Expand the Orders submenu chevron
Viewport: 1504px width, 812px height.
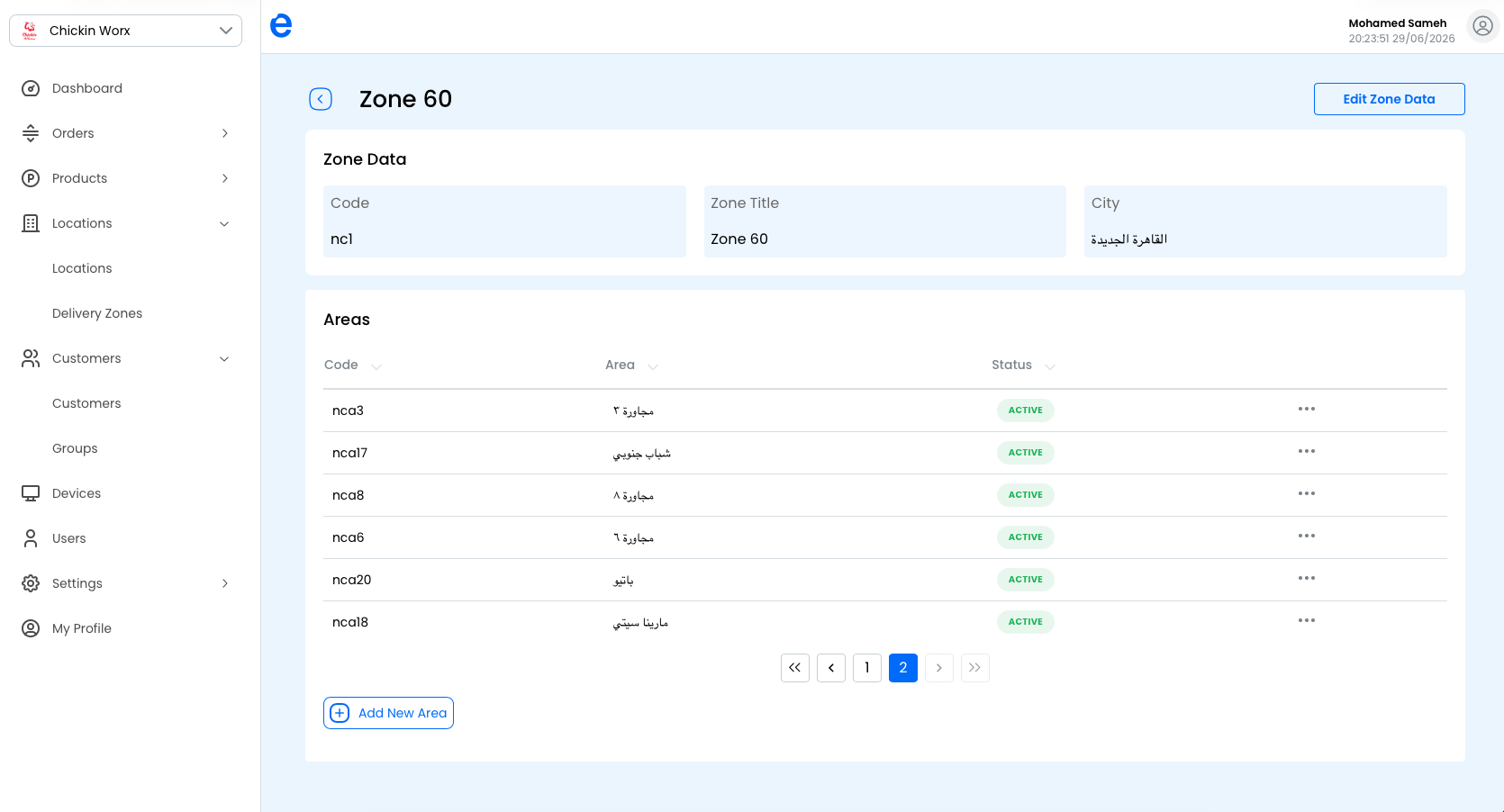(x=225, y=133)
